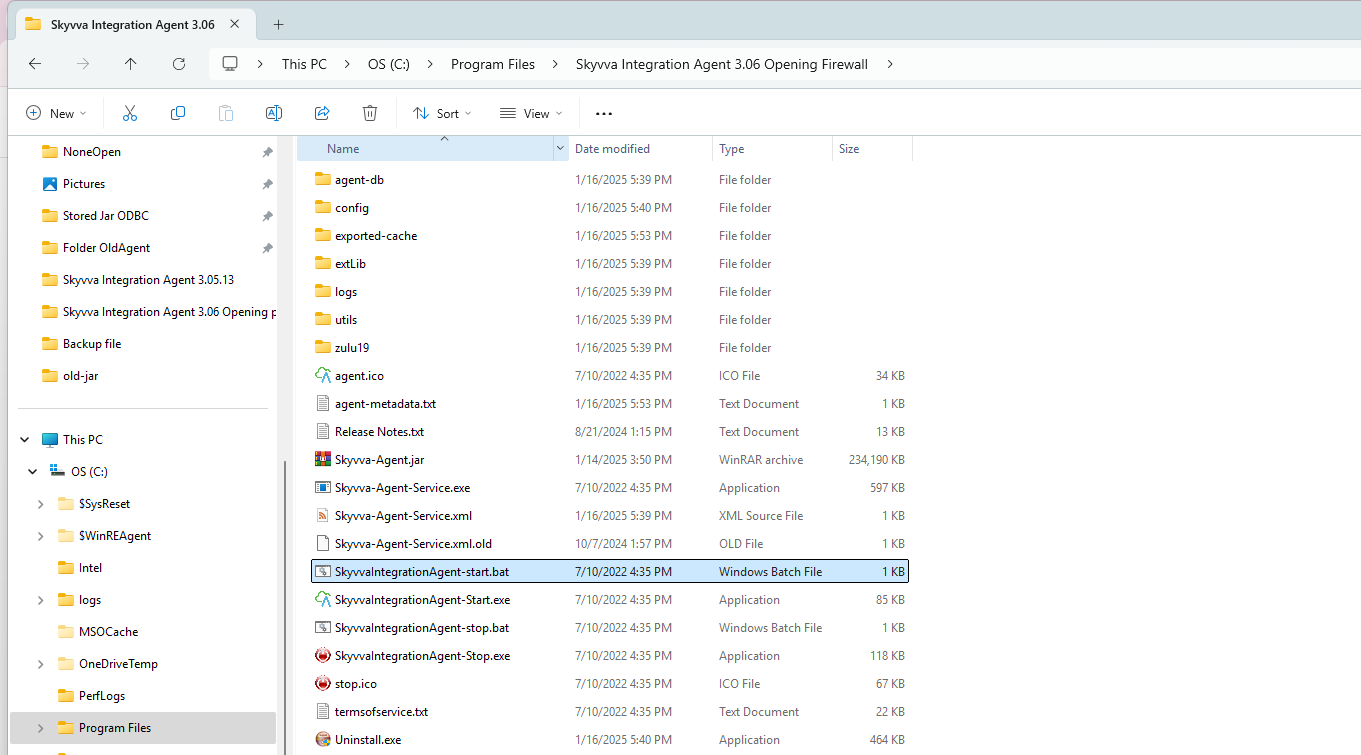Expand the $SysReset folder in tree
This screenshot has width=1361, height=755.
tap(40, 504)
